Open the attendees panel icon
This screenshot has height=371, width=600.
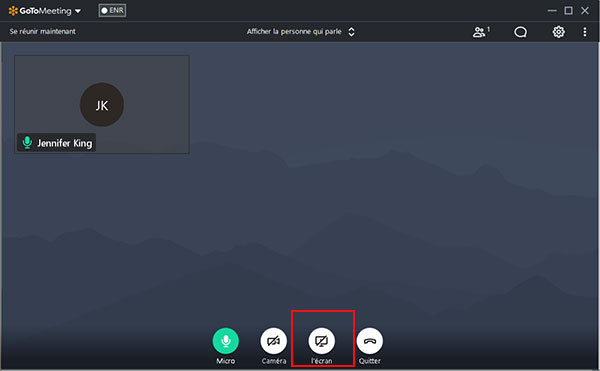click(x=481, y=32)
